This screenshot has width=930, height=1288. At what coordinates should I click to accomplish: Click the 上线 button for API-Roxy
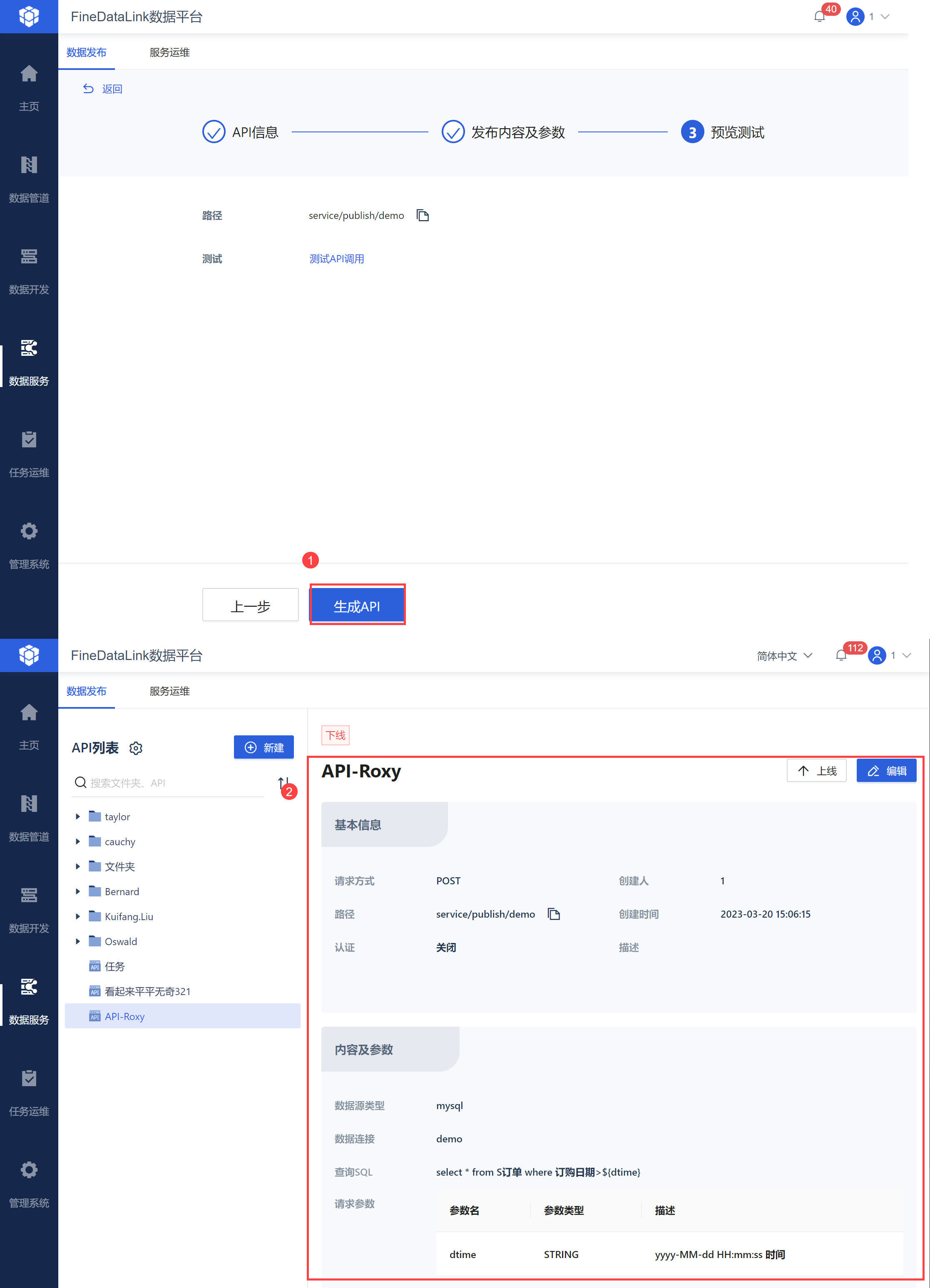[816, 771]
